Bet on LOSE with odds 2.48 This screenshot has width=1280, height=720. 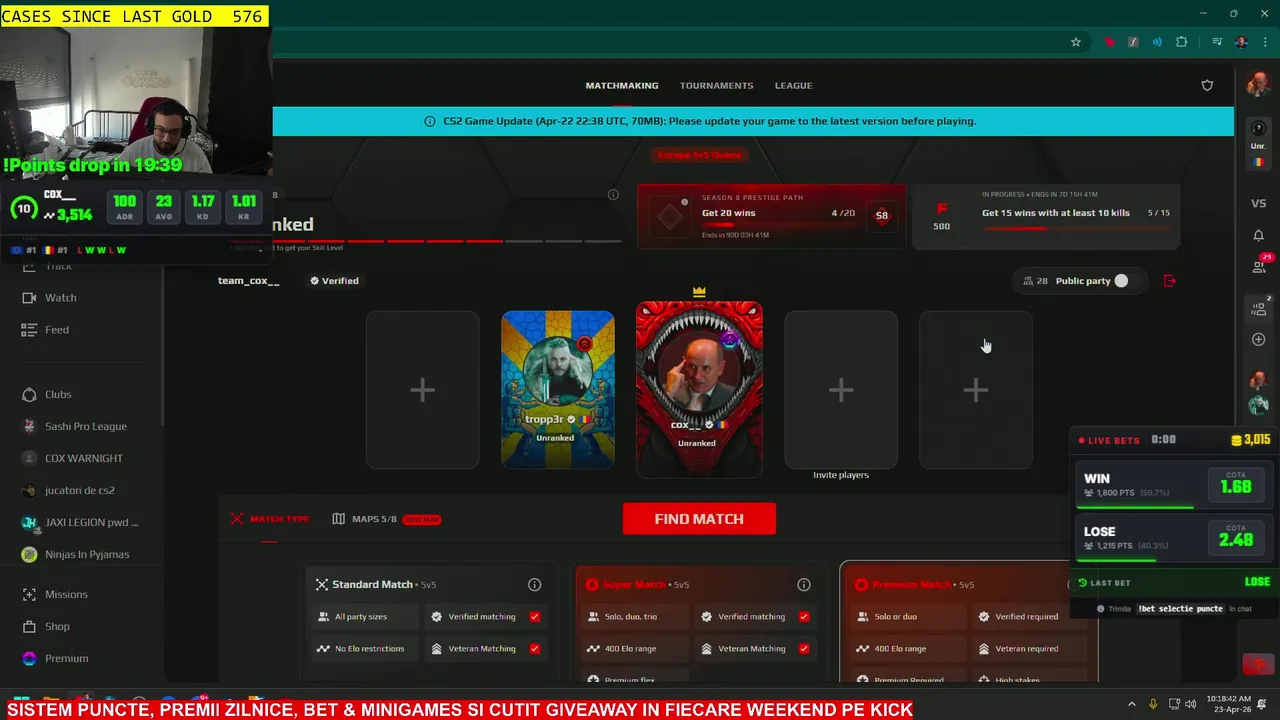tap(1235, 540)
